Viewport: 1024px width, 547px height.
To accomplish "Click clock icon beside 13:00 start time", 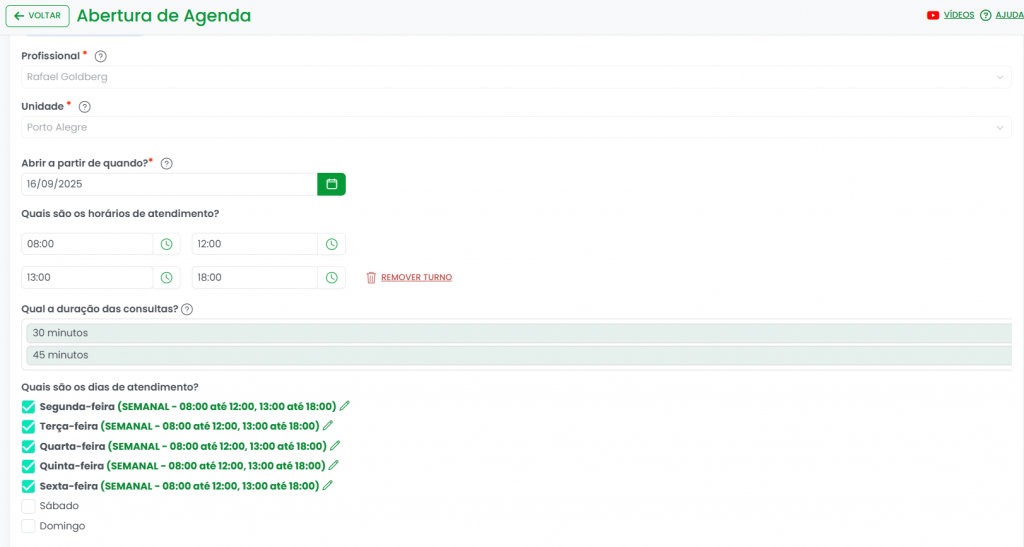I will click(167, 277).
